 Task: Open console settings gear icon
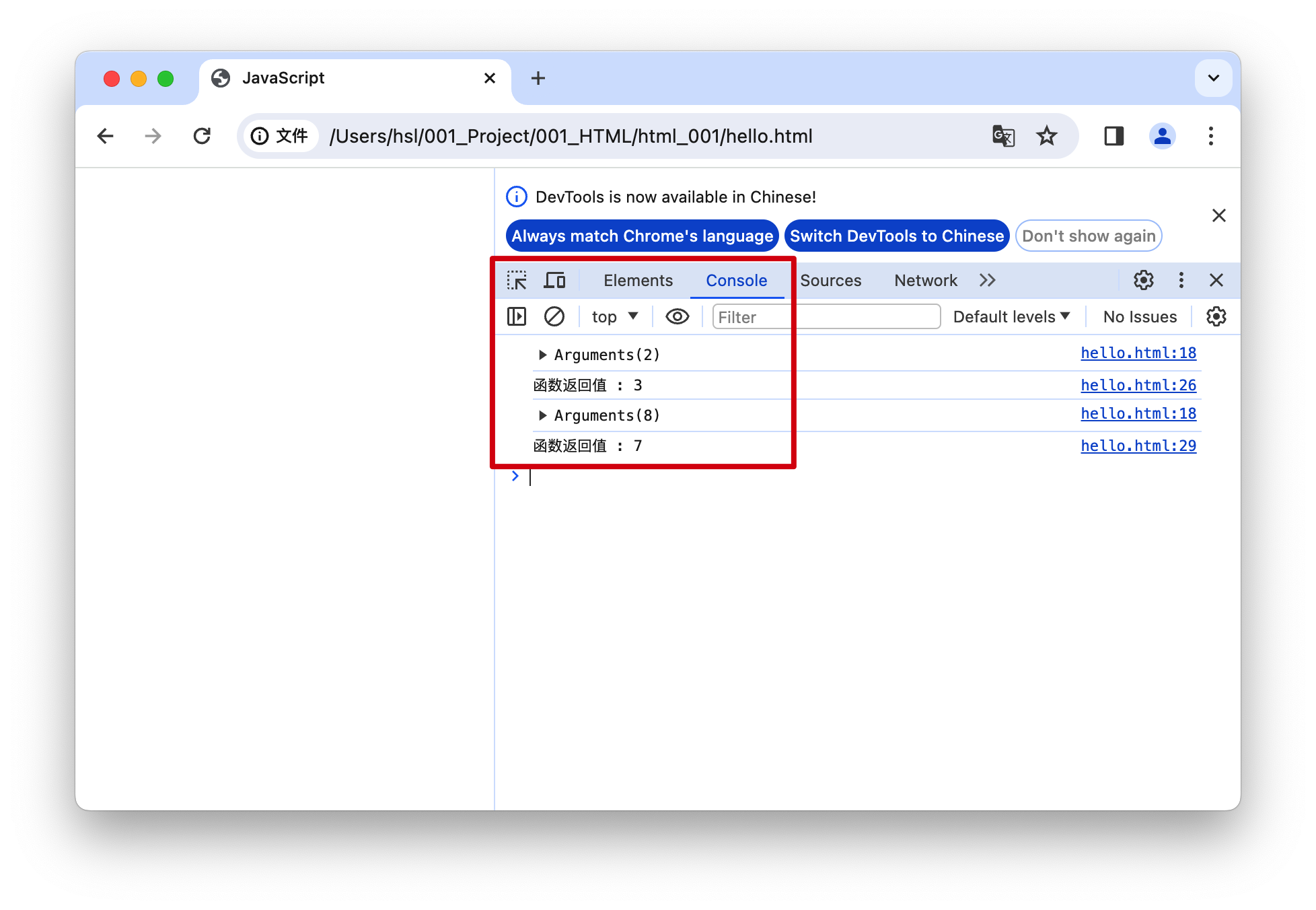[x=1216, y=316]
